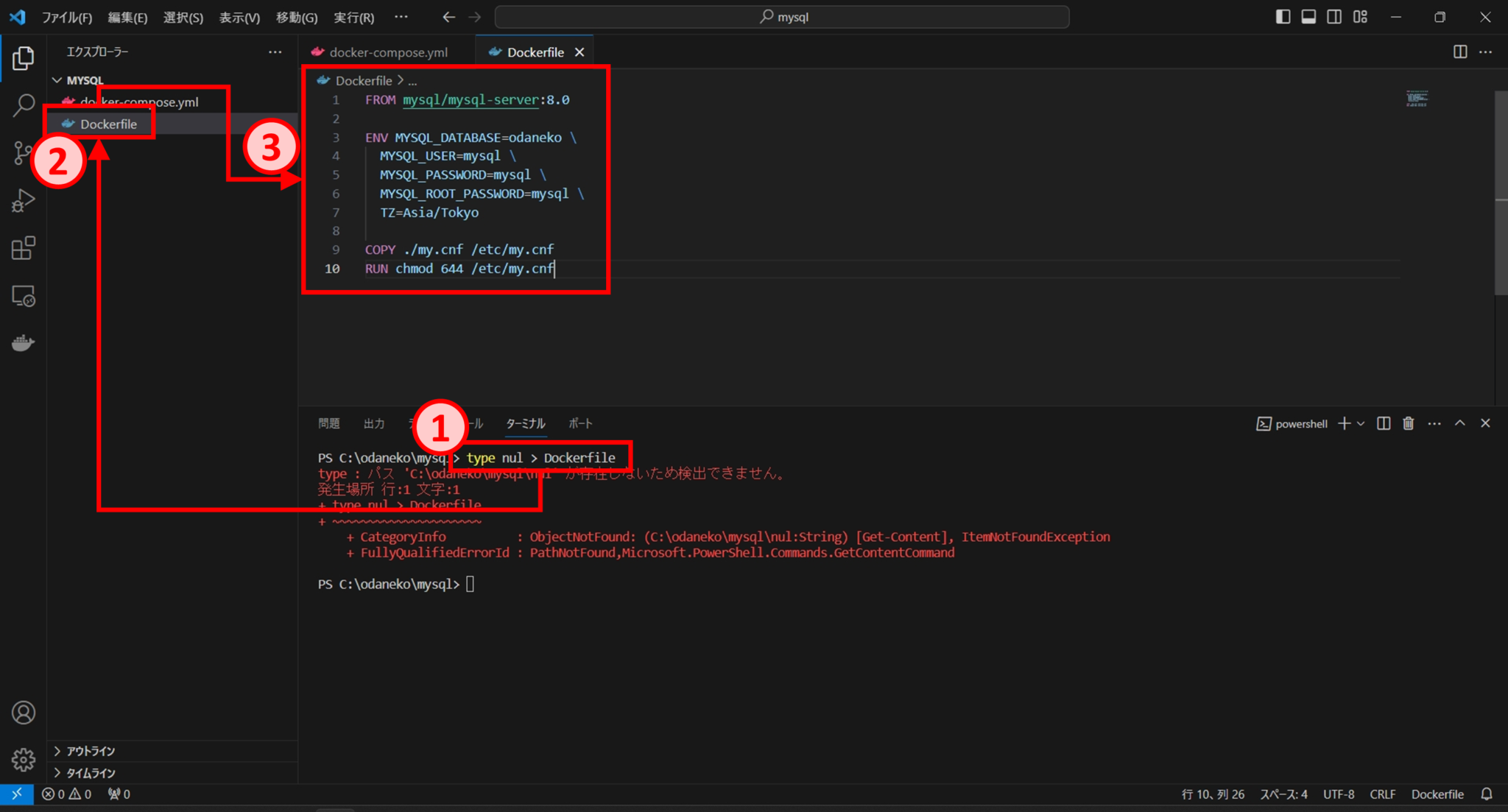
Task: Maximize the panel with the chevron toggle
Action: click(x=1460, y=423)
